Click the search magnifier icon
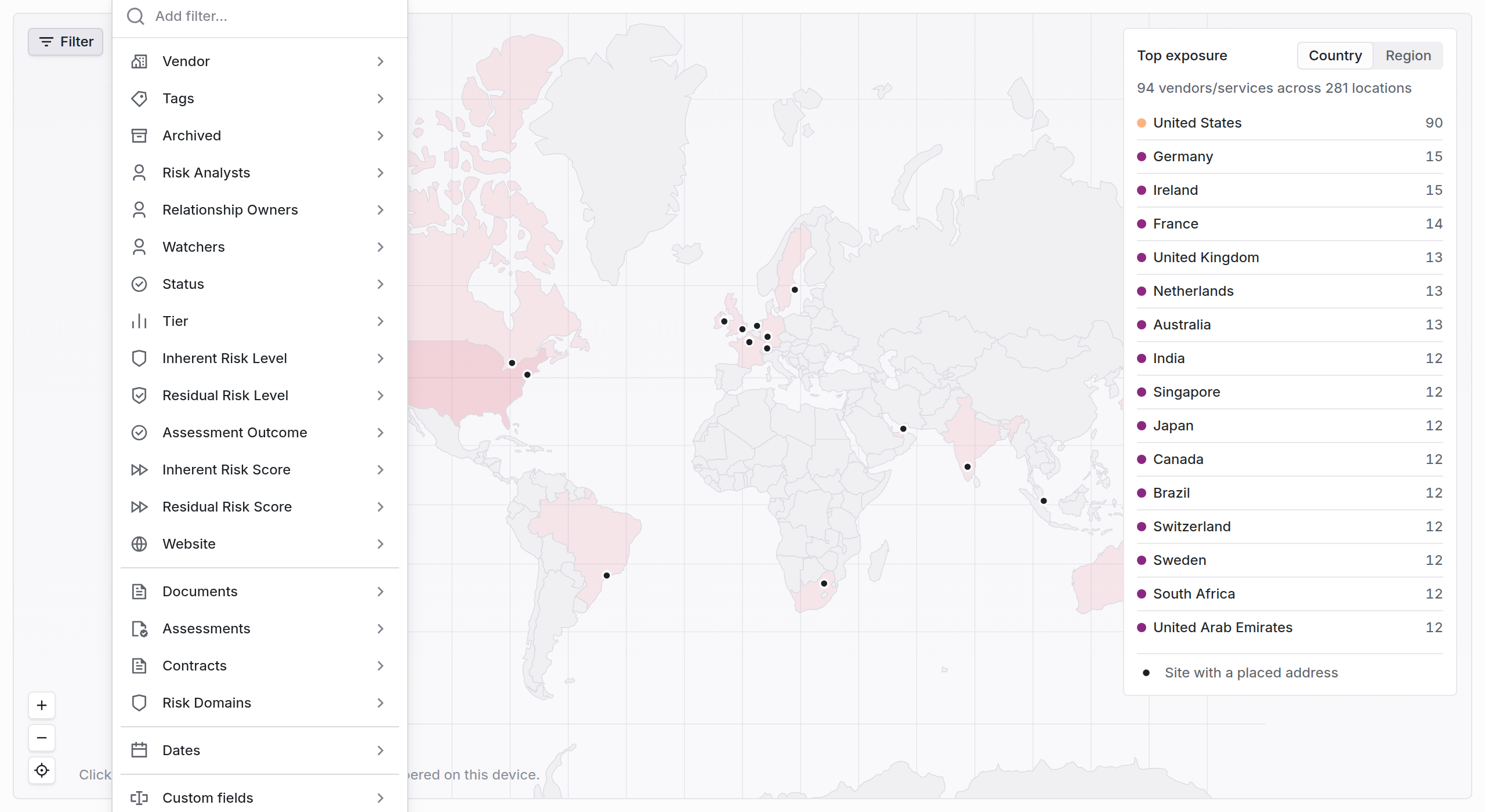 click(136, 16)
